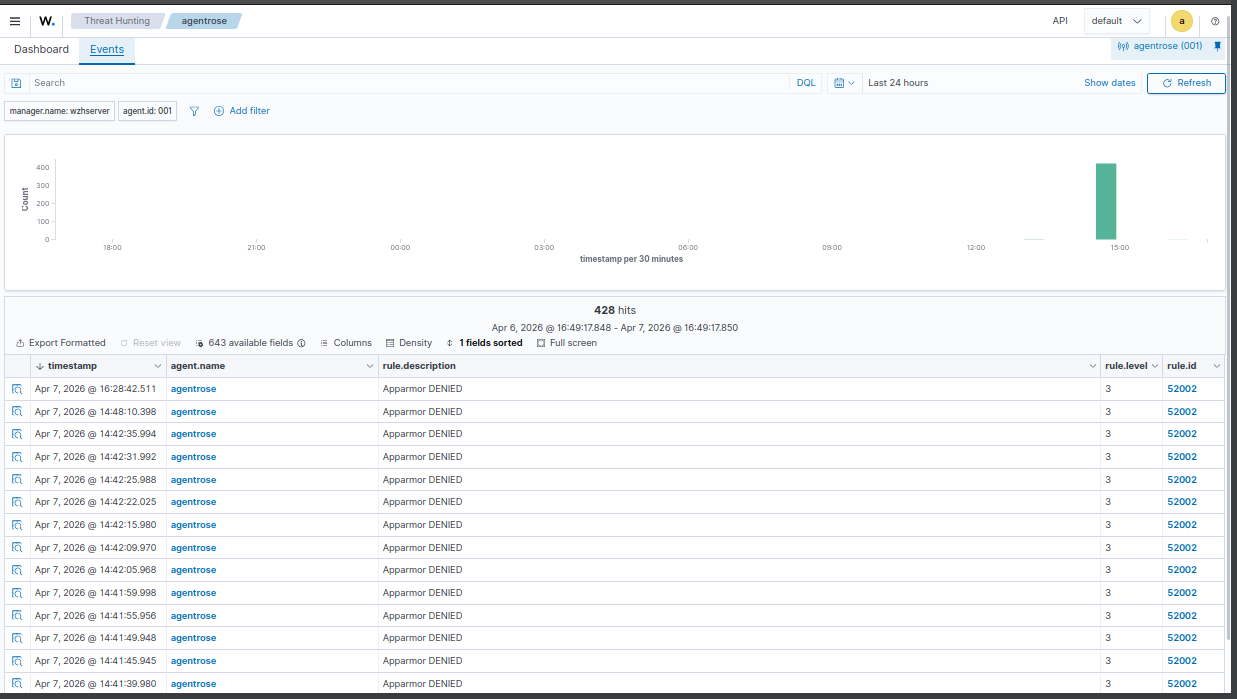
Task: Inspect document for 14:42:09.970 event
Action: pos(17,548)
